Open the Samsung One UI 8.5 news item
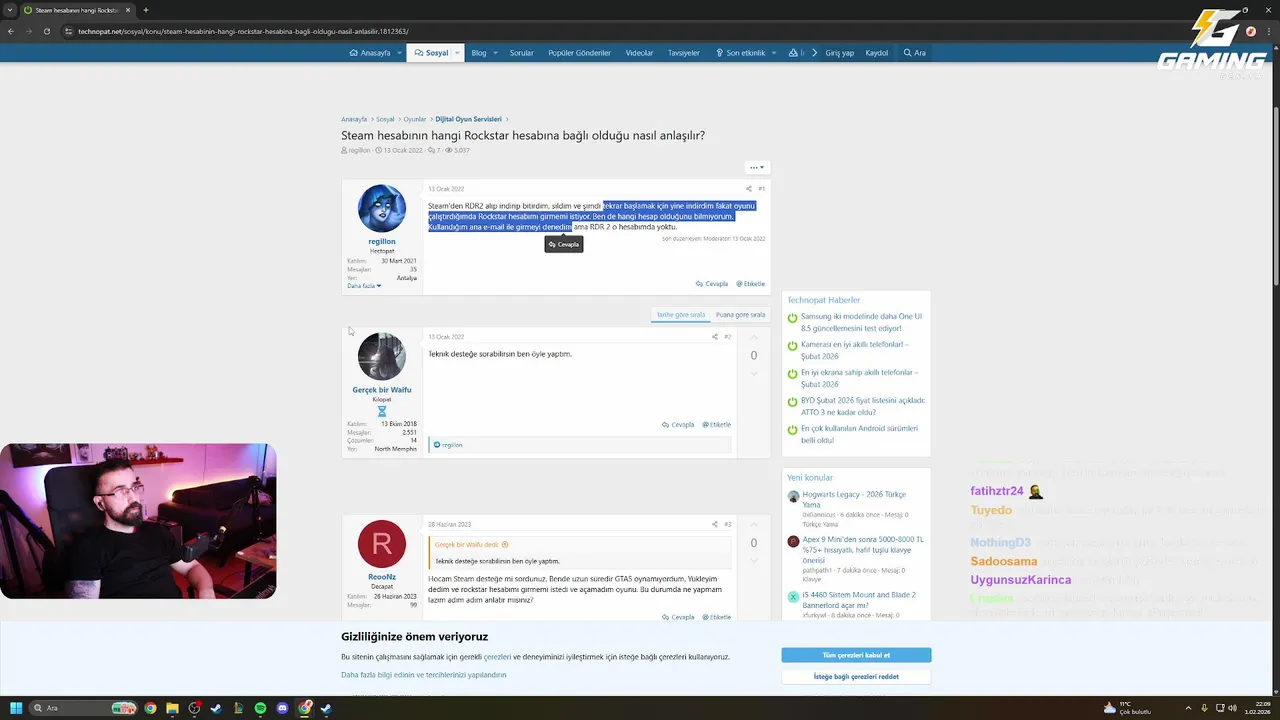Viewport: 1280px width, 720px height. [x=862, y=322]
